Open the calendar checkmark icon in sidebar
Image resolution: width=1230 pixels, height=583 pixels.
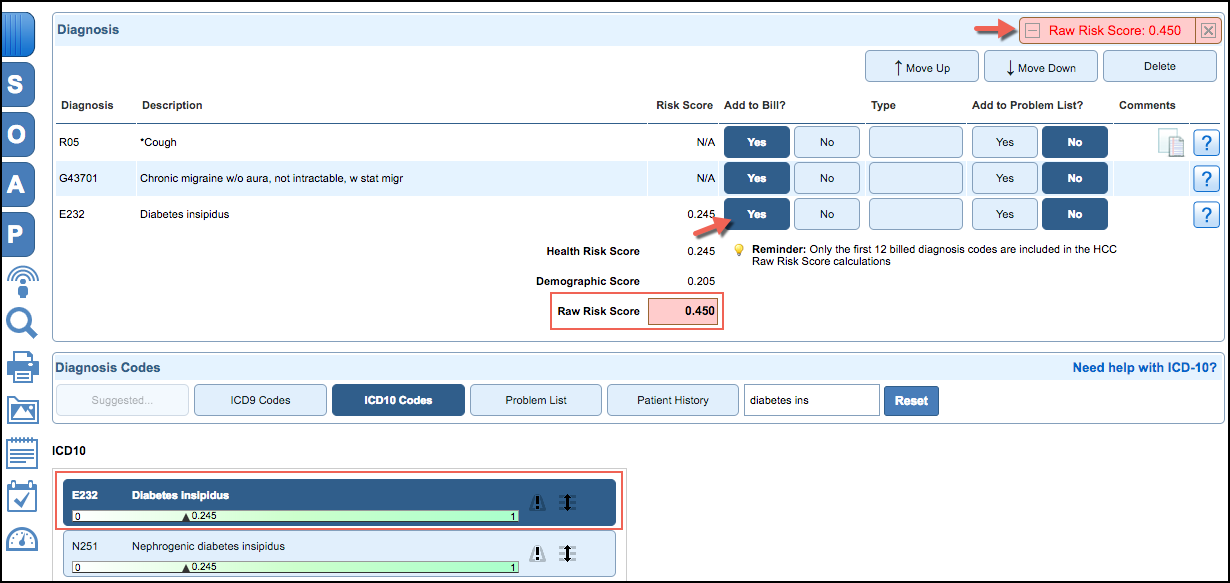coord(21,497)
